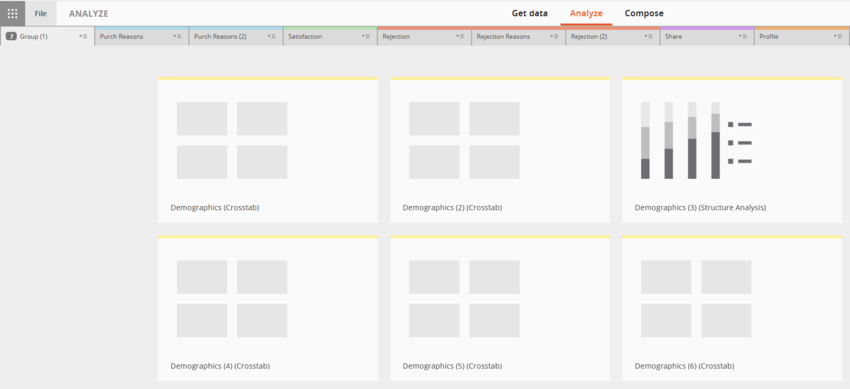
Task: Click the 'Demographics (5) (Crosstab)' label
Action: tap(452, 366)
